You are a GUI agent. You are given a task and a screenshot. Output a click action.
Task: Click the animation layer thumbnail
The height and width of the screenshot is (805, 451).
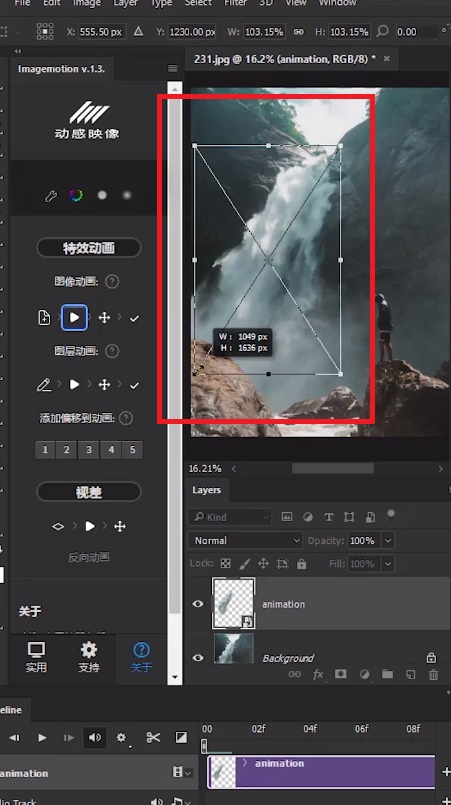[234, 603]
